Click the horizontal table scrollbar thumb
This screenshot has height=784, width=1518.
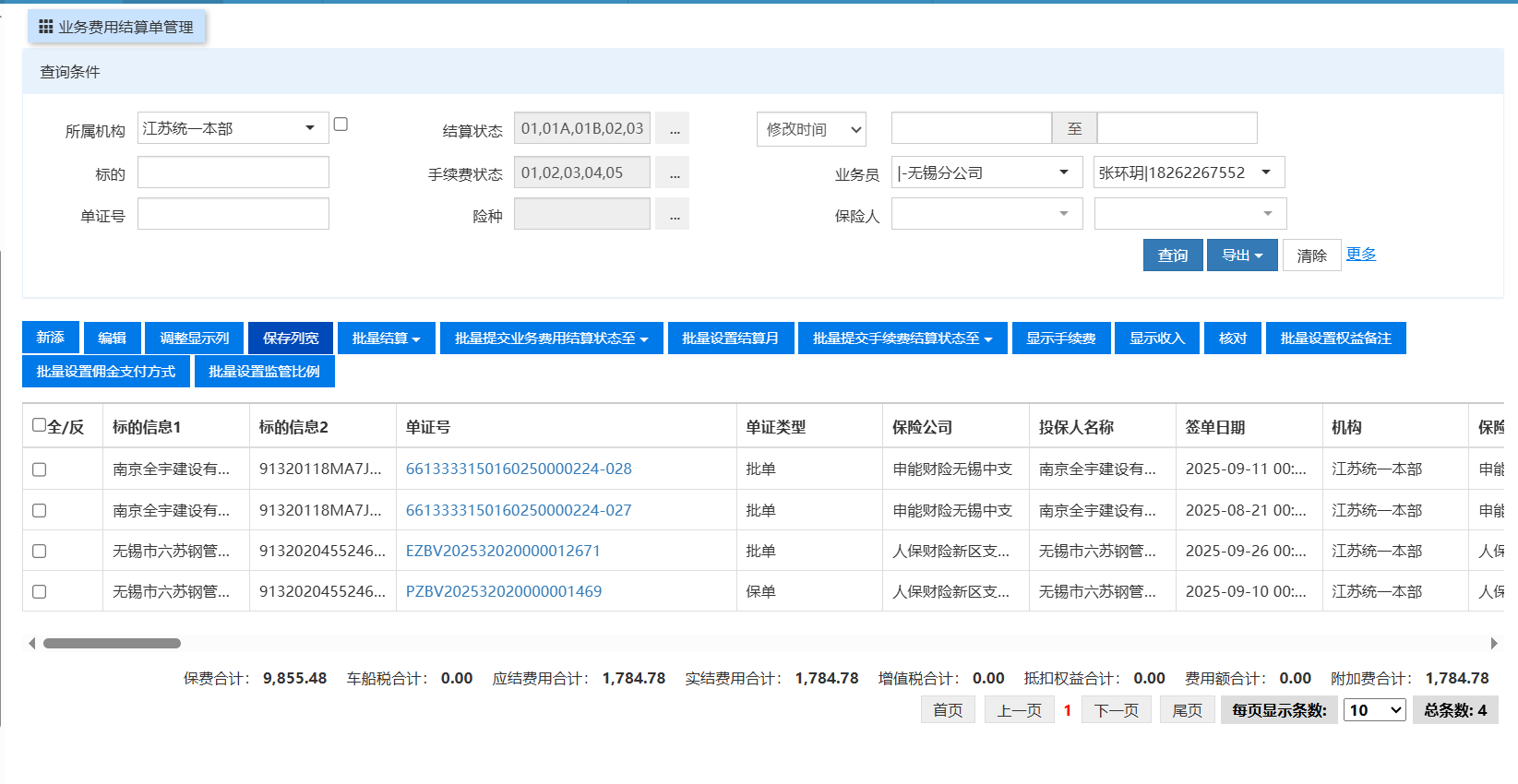click(112, 643)
